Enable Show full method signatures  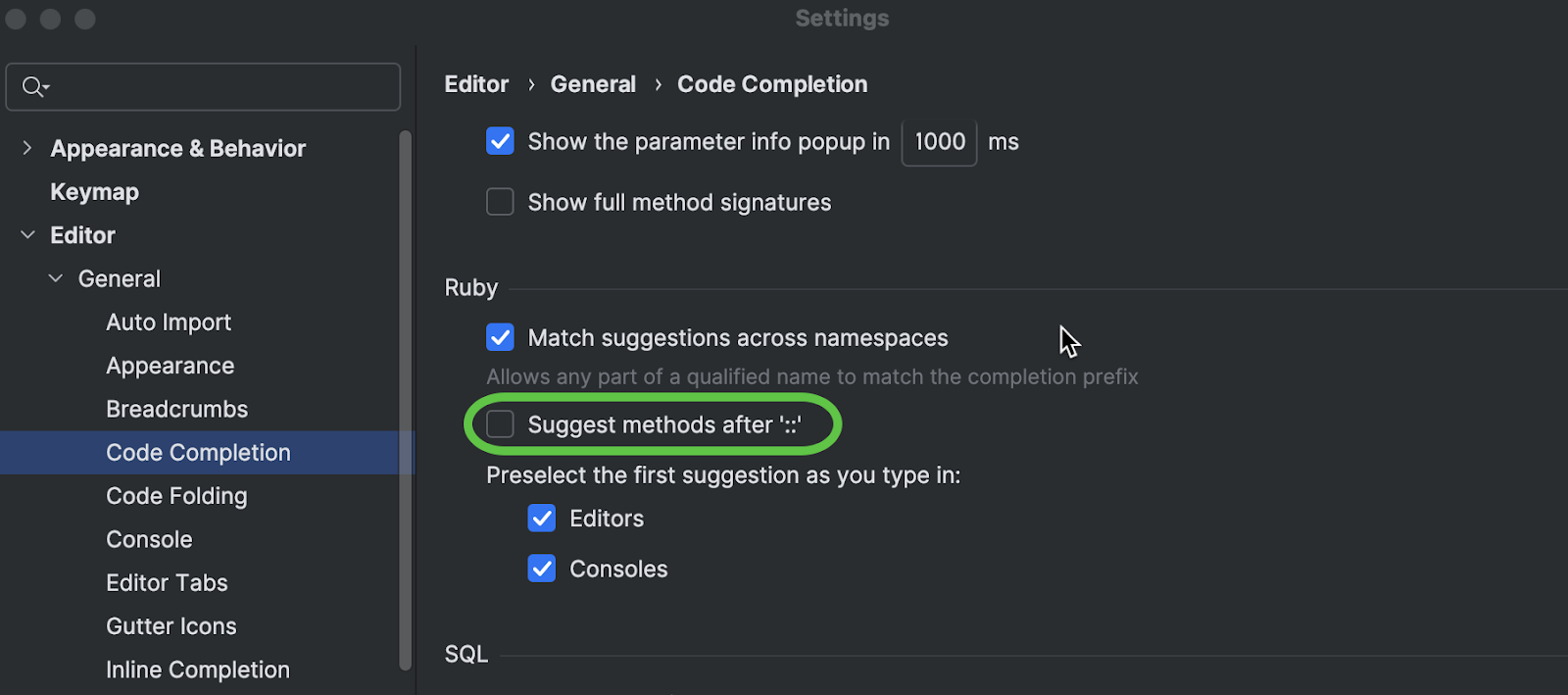coord(500,202)
